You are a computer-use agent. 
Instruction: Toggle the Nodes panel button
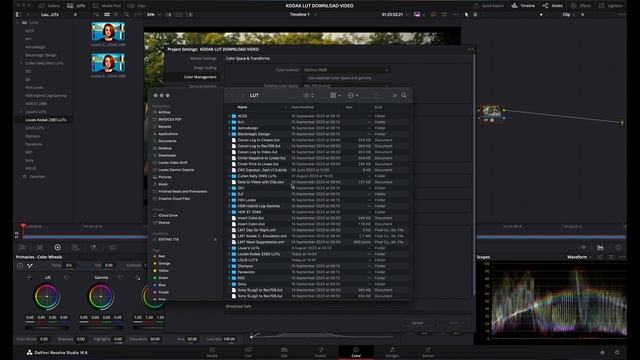pos(553,6)
